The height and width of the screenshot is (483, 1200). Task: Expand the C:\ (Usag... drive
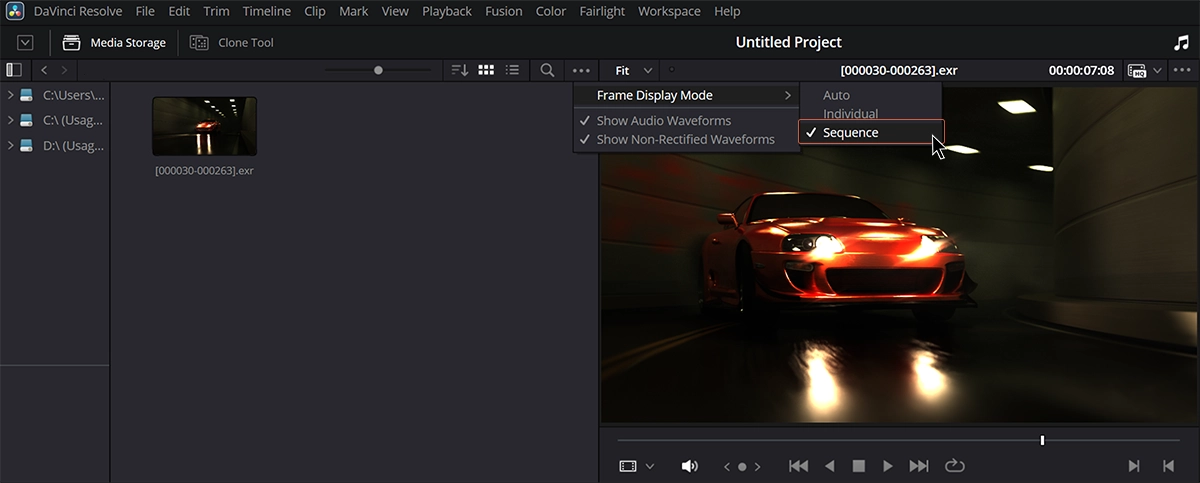click(10, 120)
